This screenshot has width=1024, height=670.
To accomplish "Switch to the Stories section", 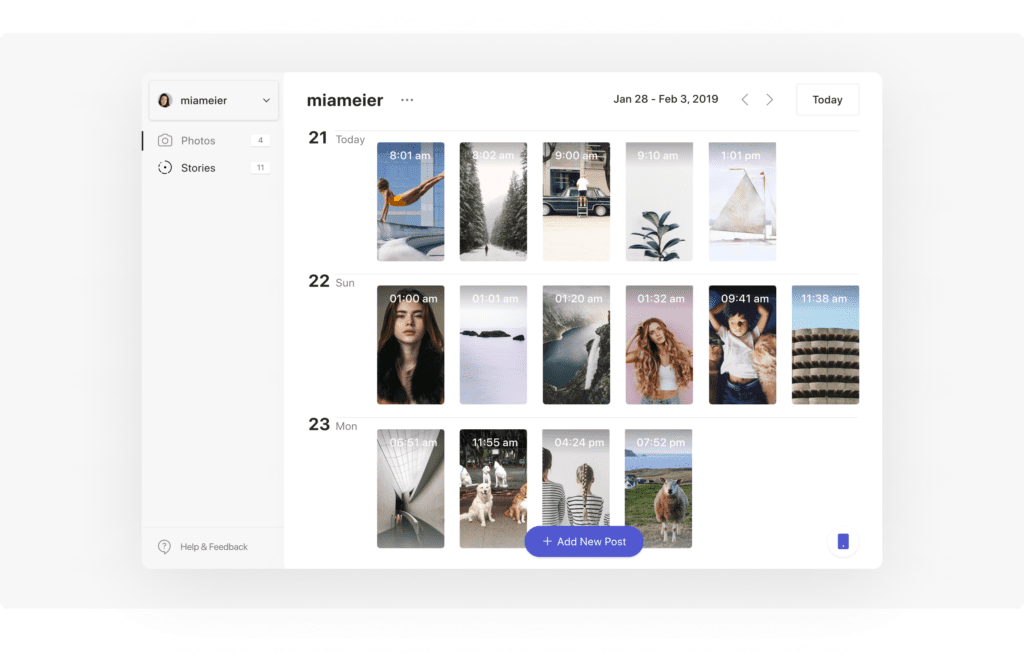I will pos(197,167).
